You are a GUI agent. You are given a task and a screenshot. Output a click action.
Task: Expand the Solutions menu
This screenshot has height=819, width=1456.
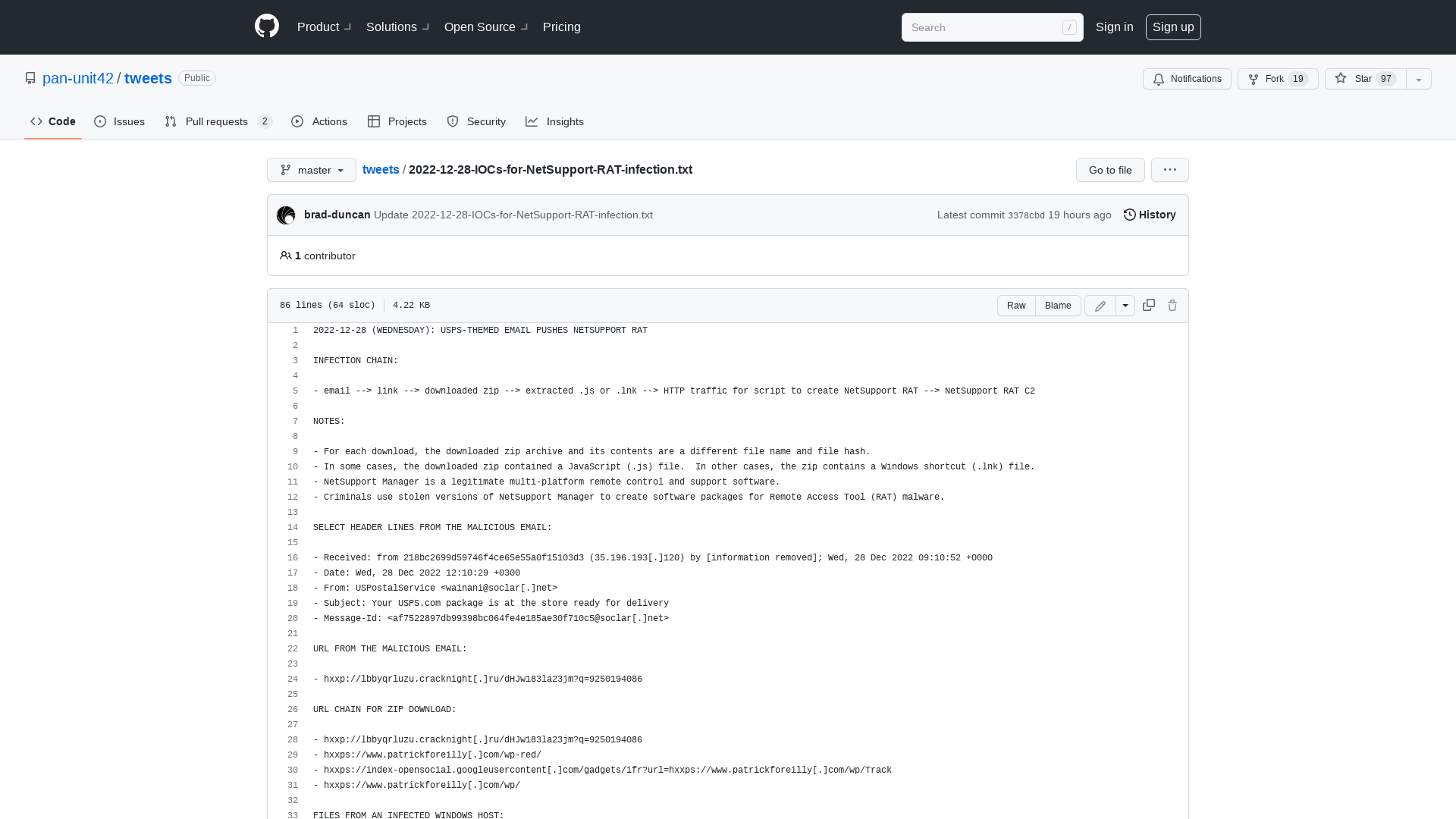397,27
